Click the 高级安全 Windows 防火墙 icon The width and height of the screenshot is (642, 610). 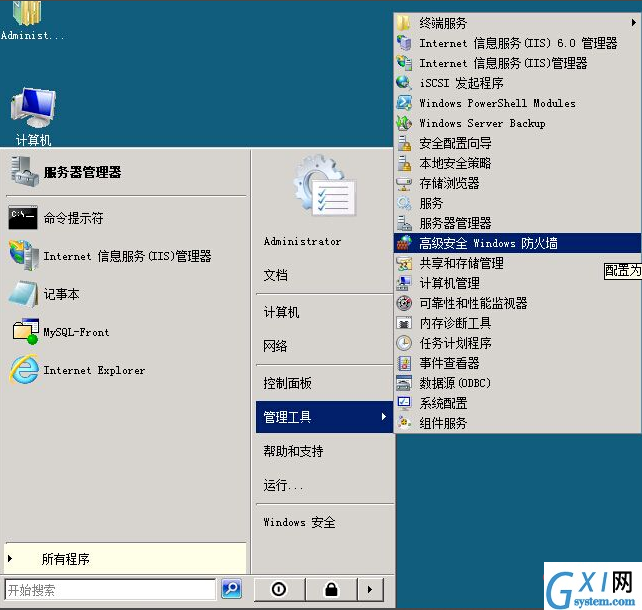pyautogui.click(x=404, y=243)
